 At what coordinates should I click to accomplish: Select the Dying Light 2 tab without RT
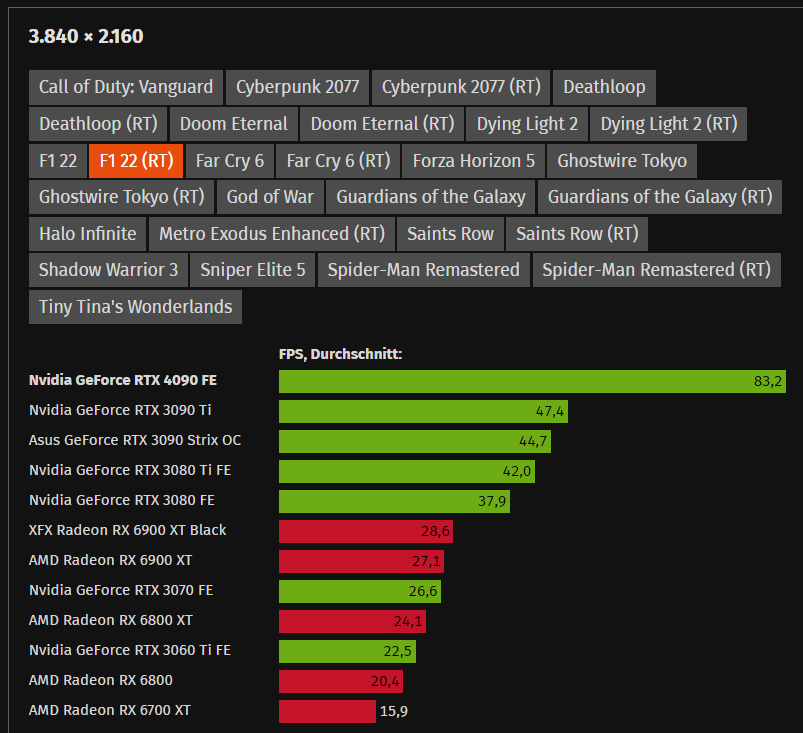[527, 124]
